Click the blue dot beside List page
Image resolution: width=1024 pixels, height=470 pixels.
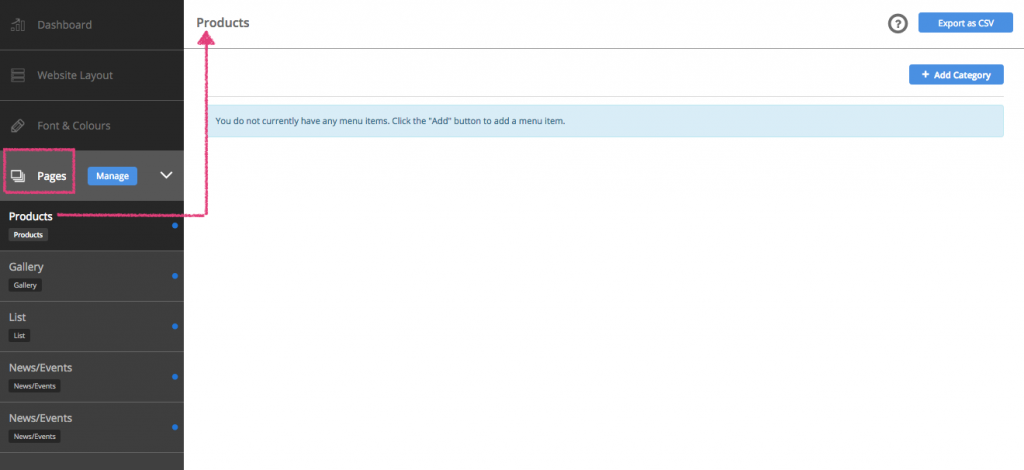click(175, 326)
